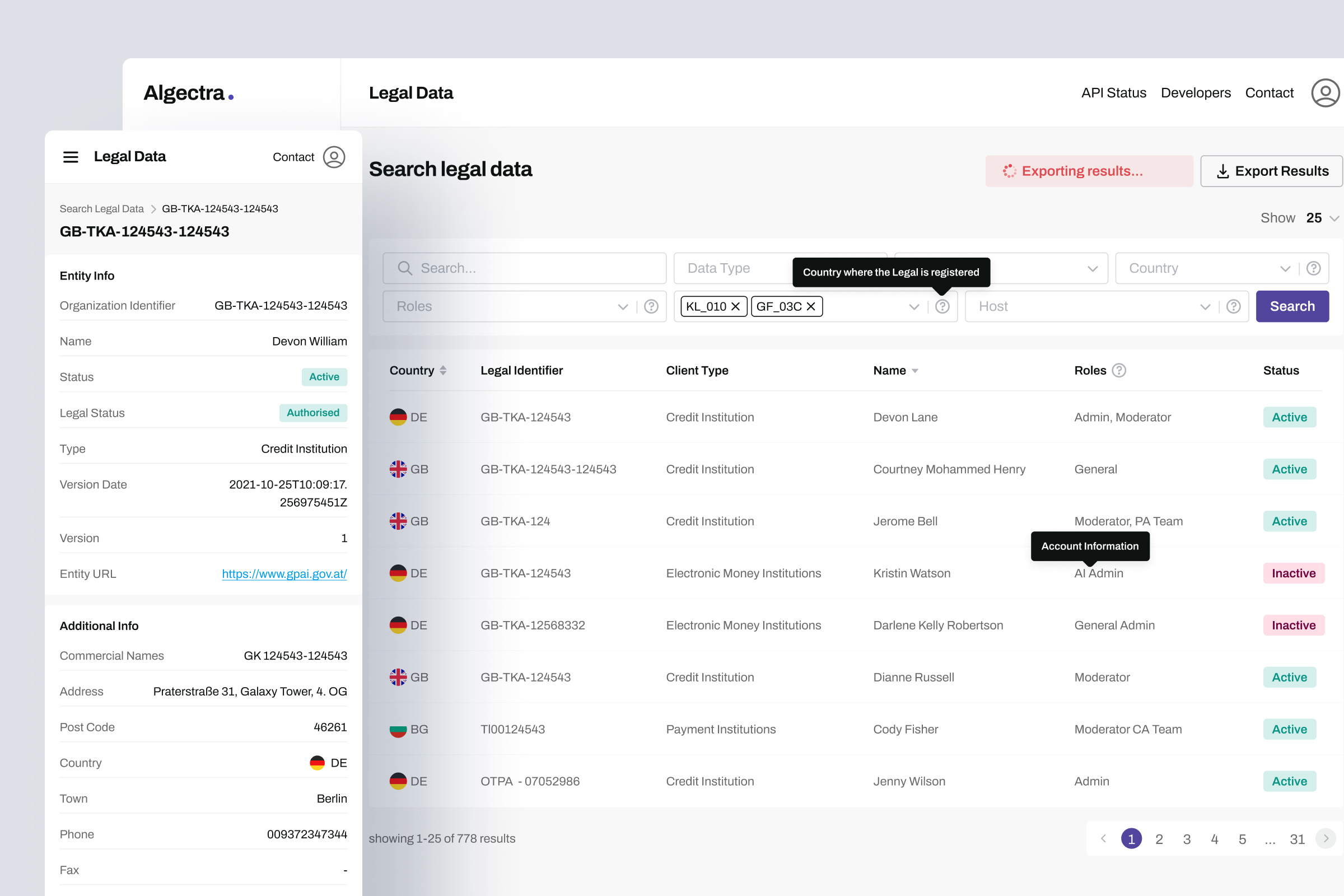Open the hamburger menu in Legal Data sidebar

71,157
